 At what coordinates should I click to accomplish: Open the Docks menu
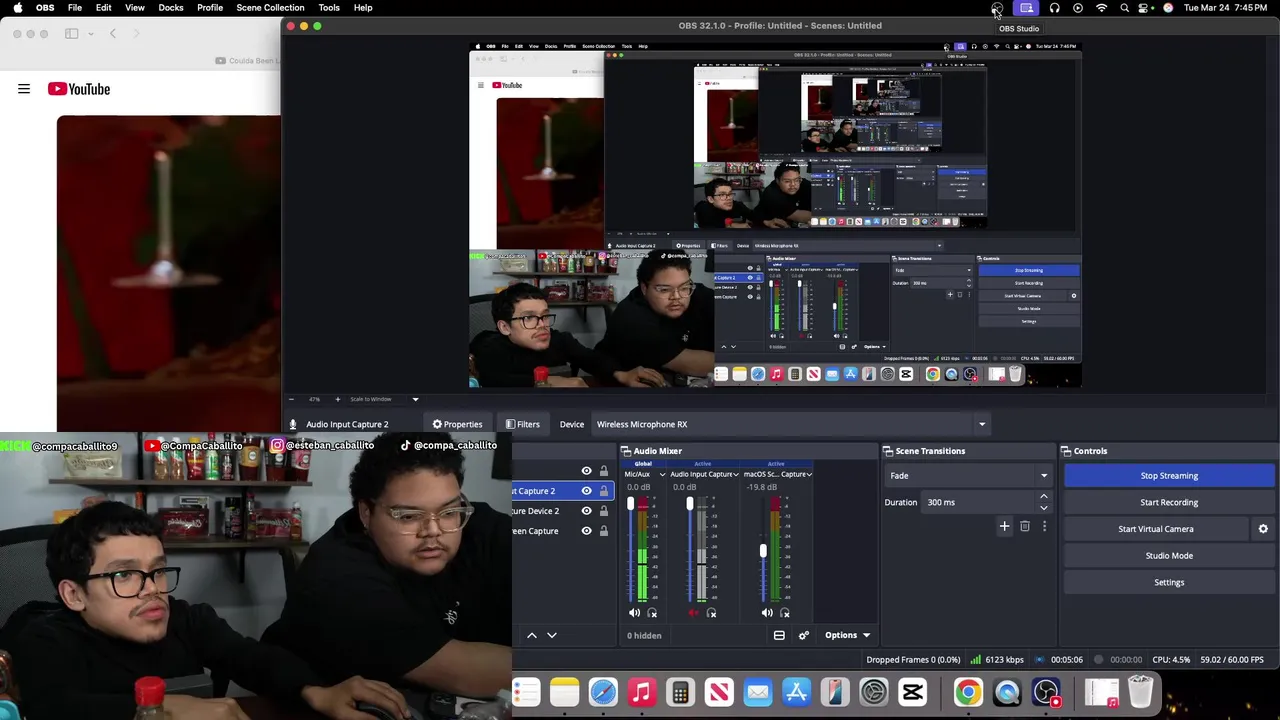point(171,8)
